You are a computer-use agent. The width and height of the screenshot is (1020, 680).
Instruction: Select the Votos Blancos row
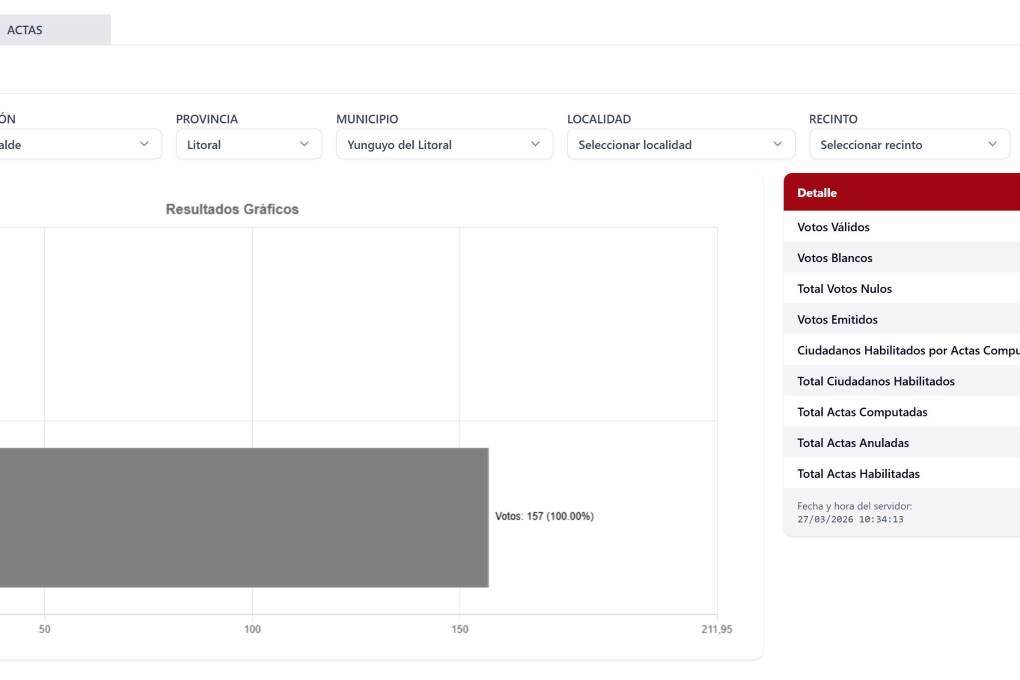[x=900, y=258]
